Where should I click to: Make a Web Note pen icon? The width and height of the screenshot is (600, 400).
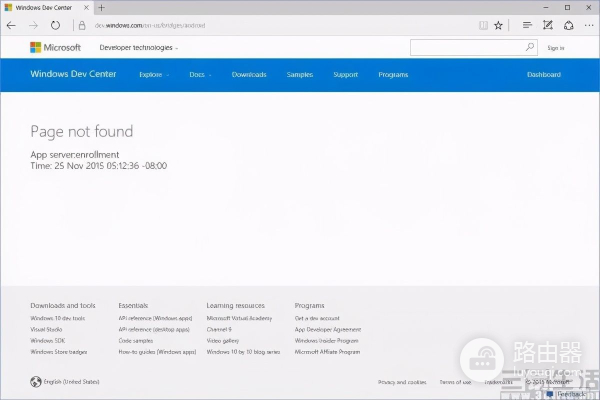click(548, 25)
